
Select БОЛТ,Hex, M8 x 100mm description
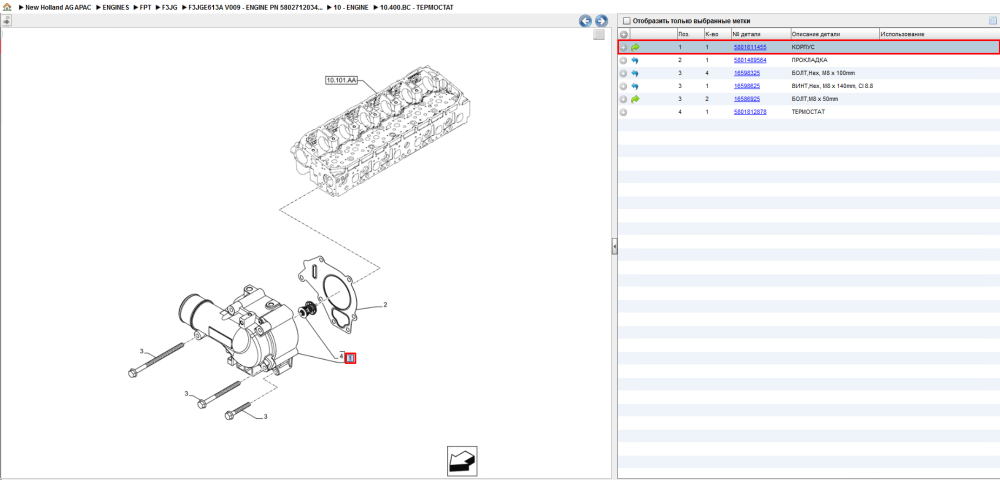823,73
